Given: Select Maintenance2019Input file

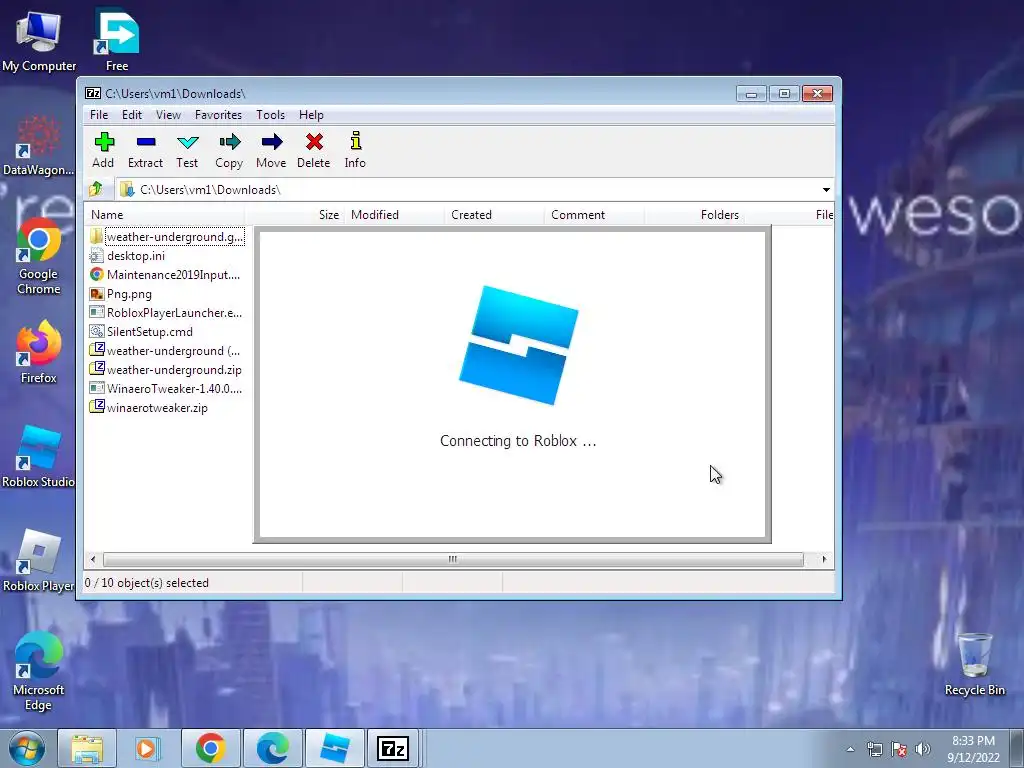Looking at the screenshot, I should click(x=165, y=275).
